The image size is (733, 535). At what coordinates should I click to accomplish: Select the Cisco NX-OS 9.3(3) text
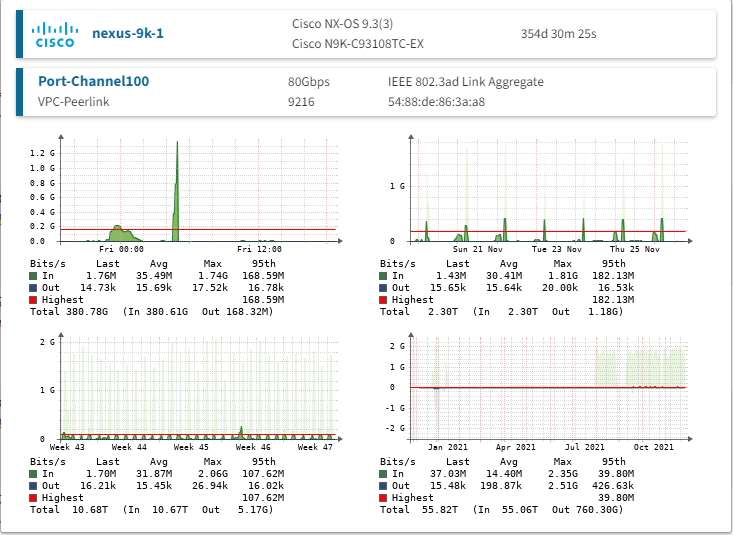pos(342,24)
